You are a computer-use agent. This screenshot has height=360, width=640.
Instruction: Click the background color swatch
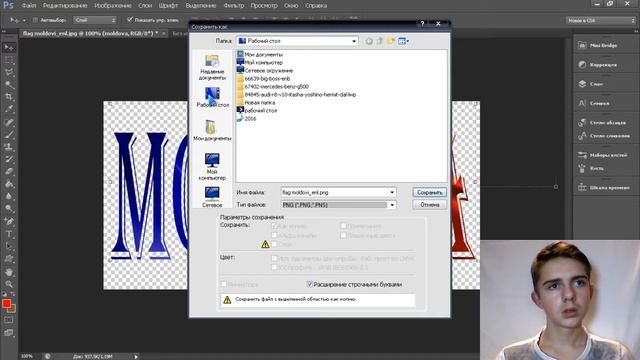pos(12,309)
